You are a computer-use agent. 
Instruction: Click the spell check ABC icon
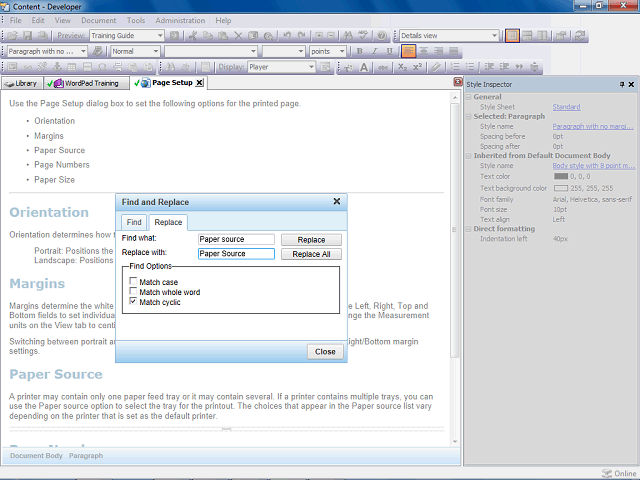363,36
